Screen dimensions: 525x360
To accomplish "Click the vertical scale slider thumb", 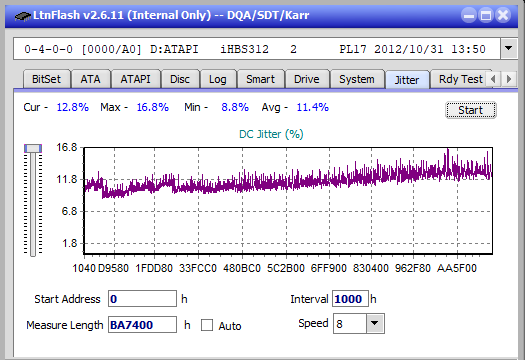I will [x=33, y=148].
